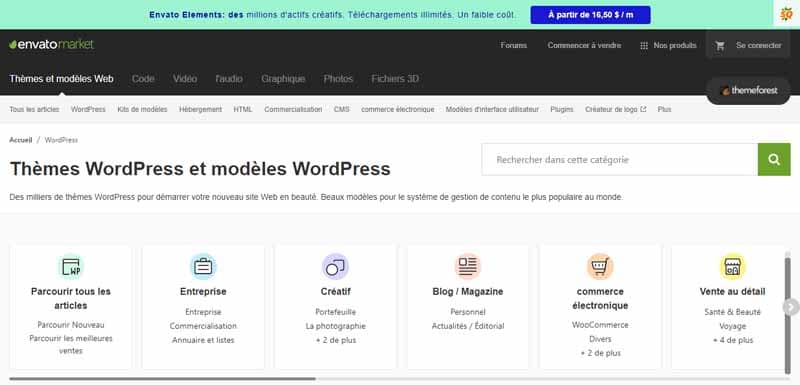Open the Plugins submenu item
The width and height of the screenshot is (800, 385).
click(562, 109)
